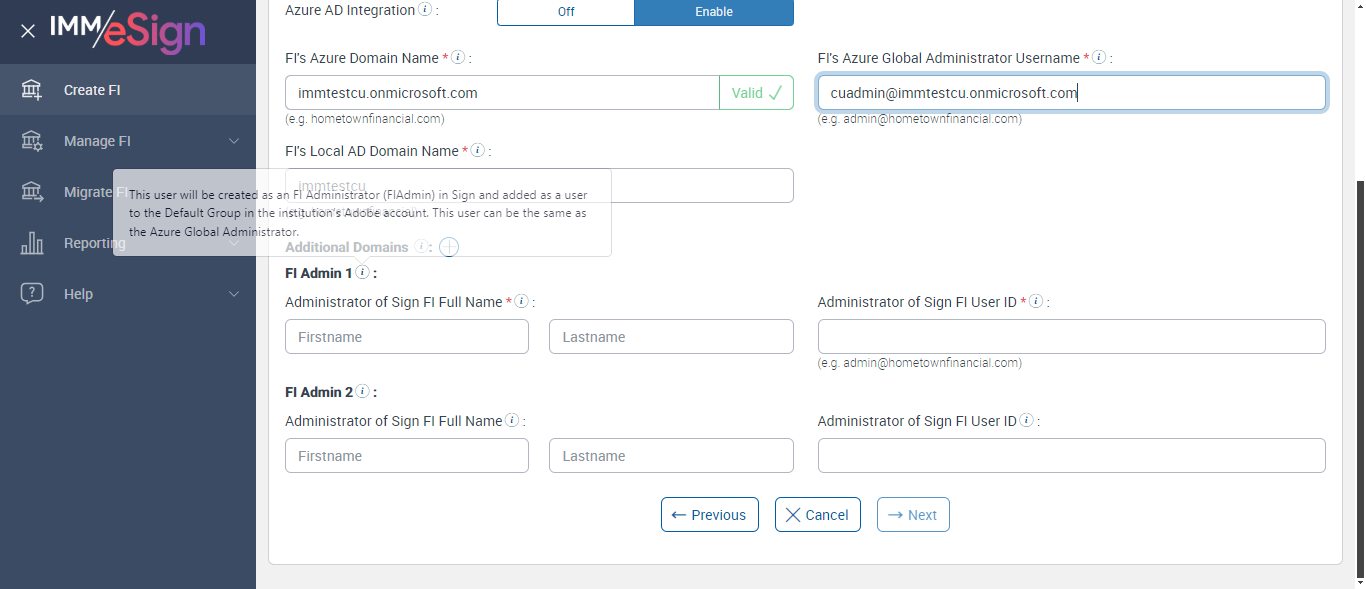Click info icon next to FI Admin 1
This screenshot has width=1366, height=589.
[362, 273]
